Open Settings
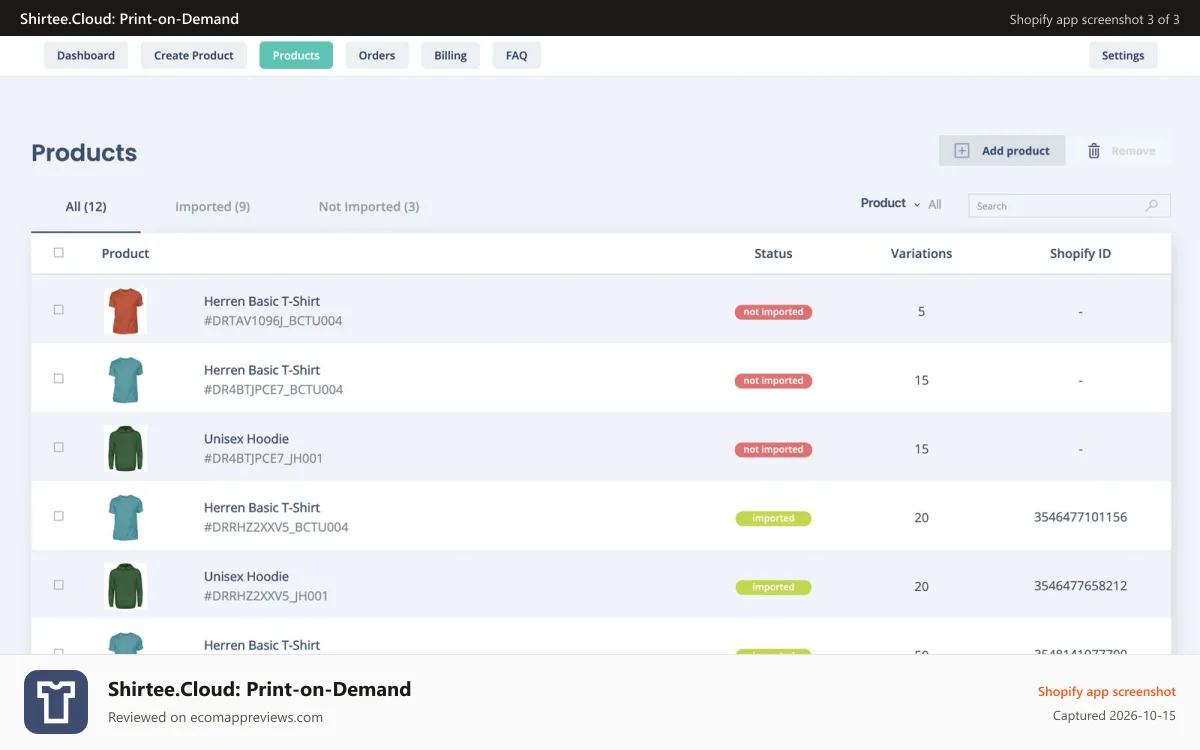Screen dimensions: 1200x750 1123,55
